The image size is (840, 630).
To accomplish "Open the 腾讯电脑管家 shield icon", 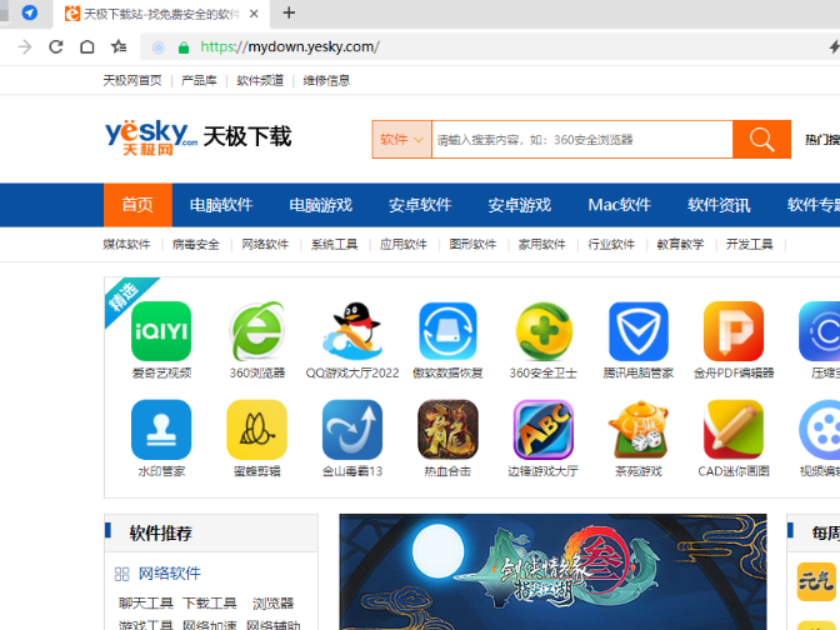I will tap(639, 331).
